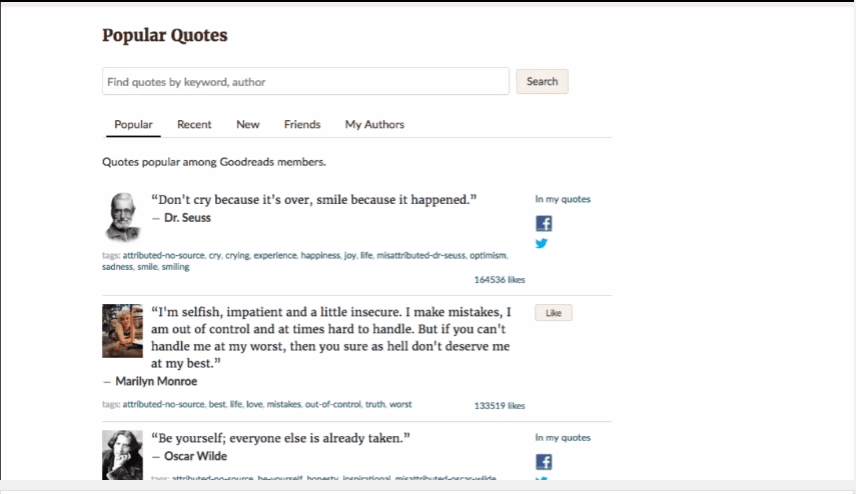Share Oscar Wilde quote on Facebook
This screenshot has height=494, width=856.
click(543, 461)
